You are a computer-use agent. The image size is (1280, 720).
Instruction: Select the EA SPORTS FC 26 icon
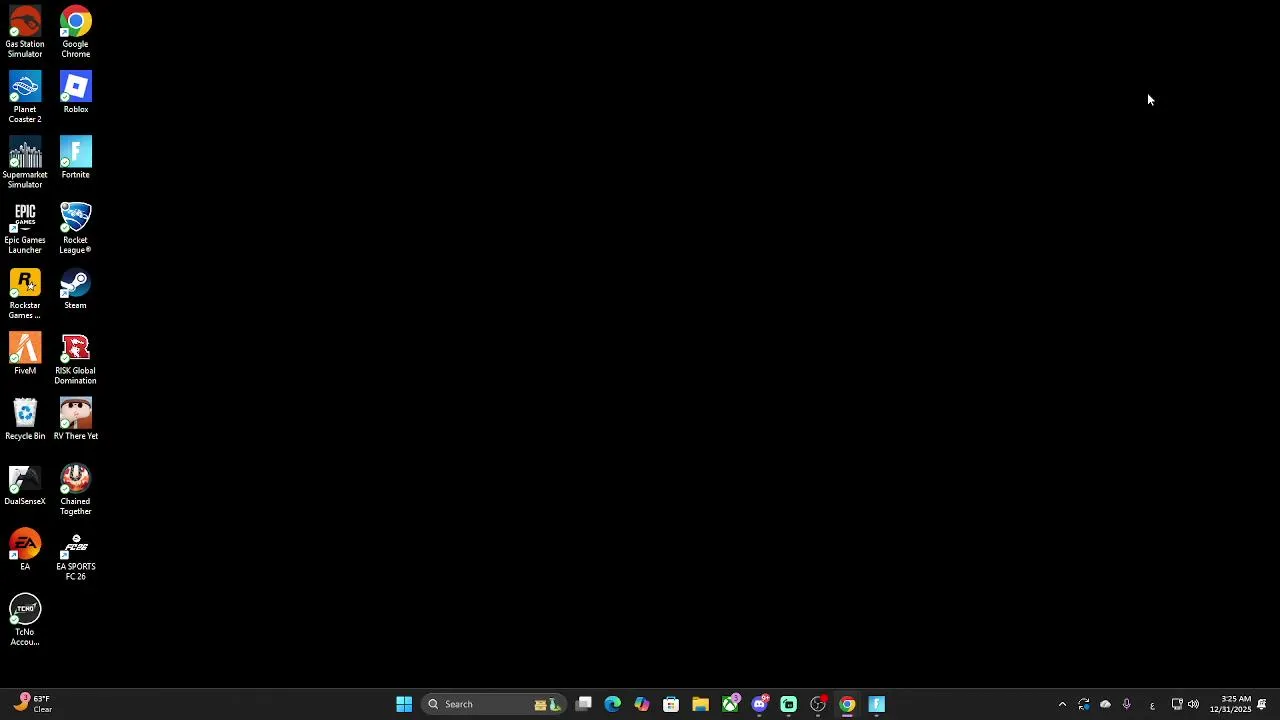coord(76,555)
